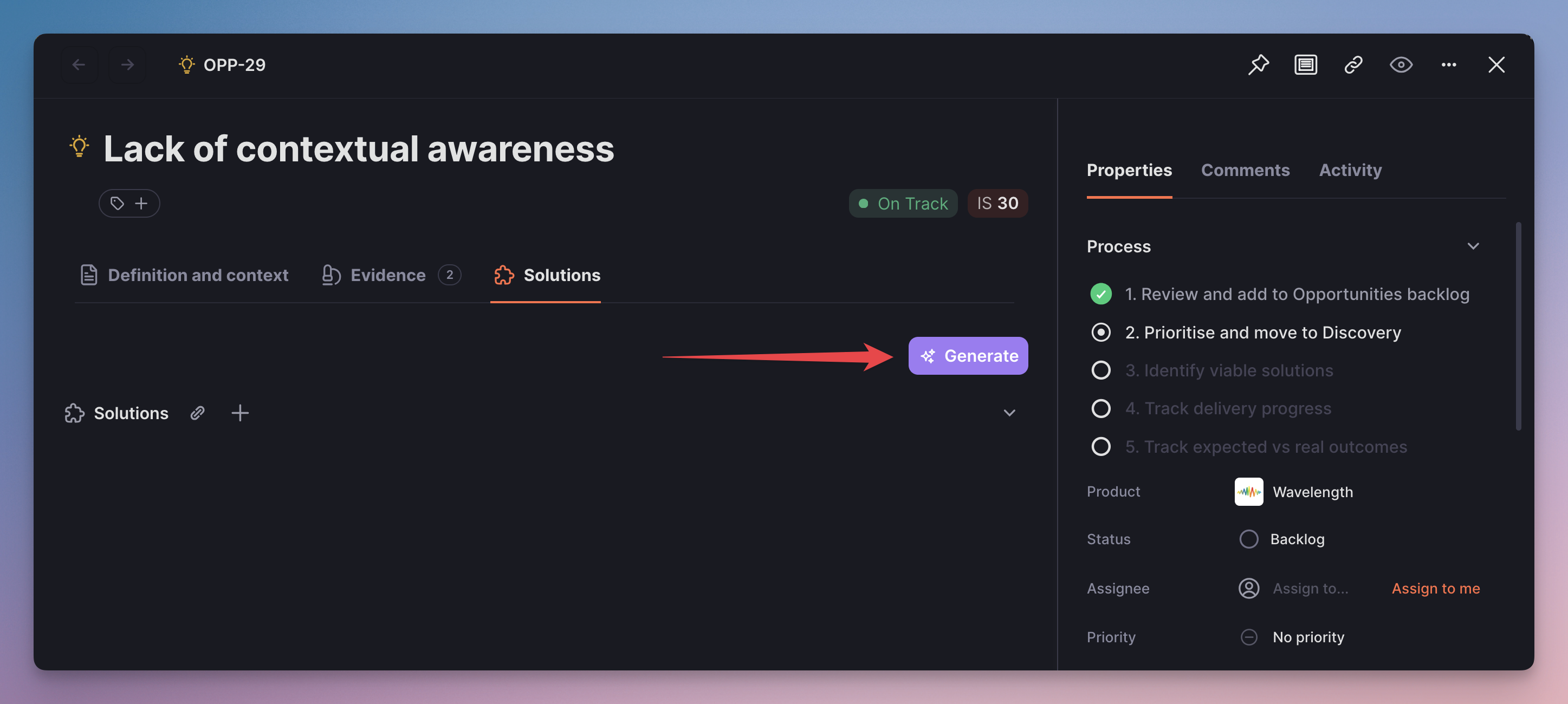The width and height of the screenshot is (1568, 704).
Task: Toggle watching with the eye icon
Action: (x=1401, y=64)
